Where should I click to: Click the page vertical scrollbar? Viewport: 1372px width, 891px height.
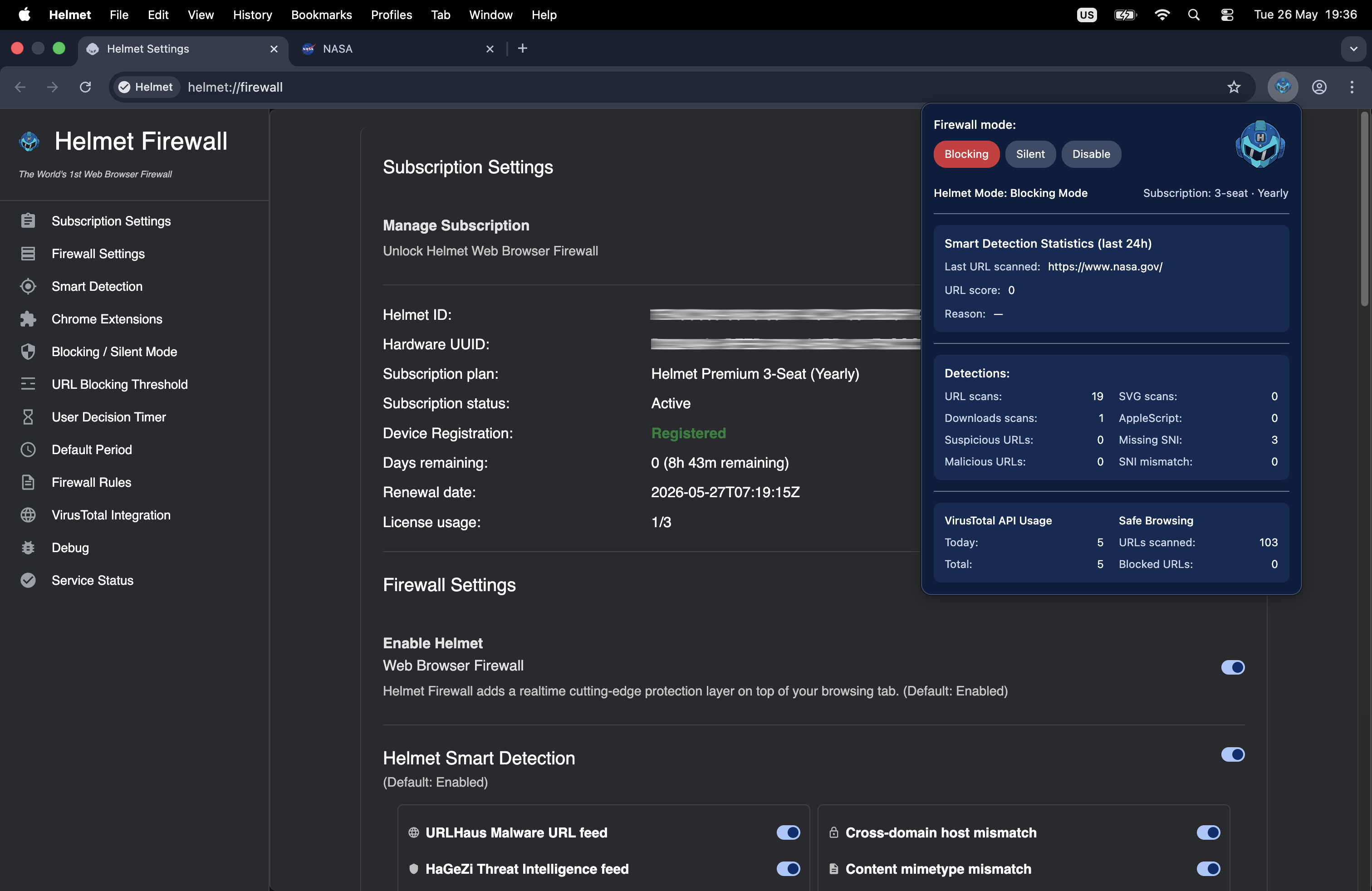click(x=1364, y=209)
